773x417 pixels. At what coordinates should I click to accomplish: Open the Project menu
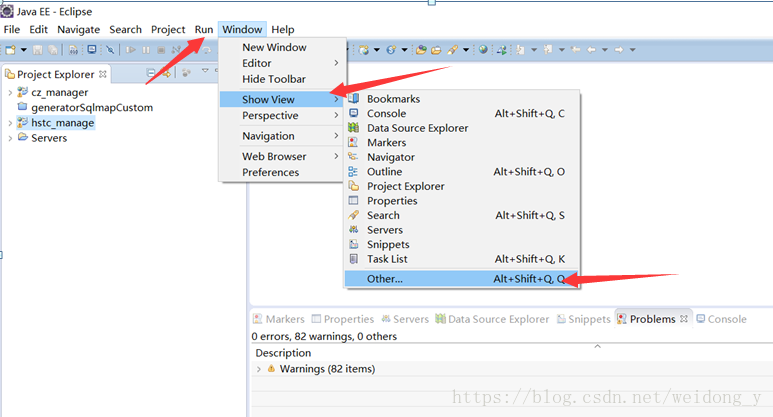point(168,30)
